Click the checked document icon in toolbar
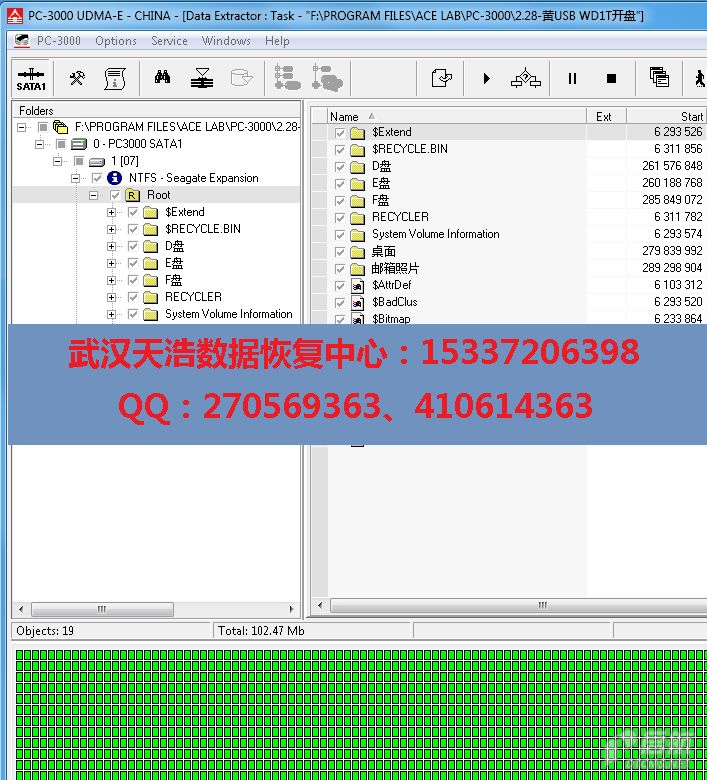The width and height of the screenshot is (707, 780). coord(441,78)
